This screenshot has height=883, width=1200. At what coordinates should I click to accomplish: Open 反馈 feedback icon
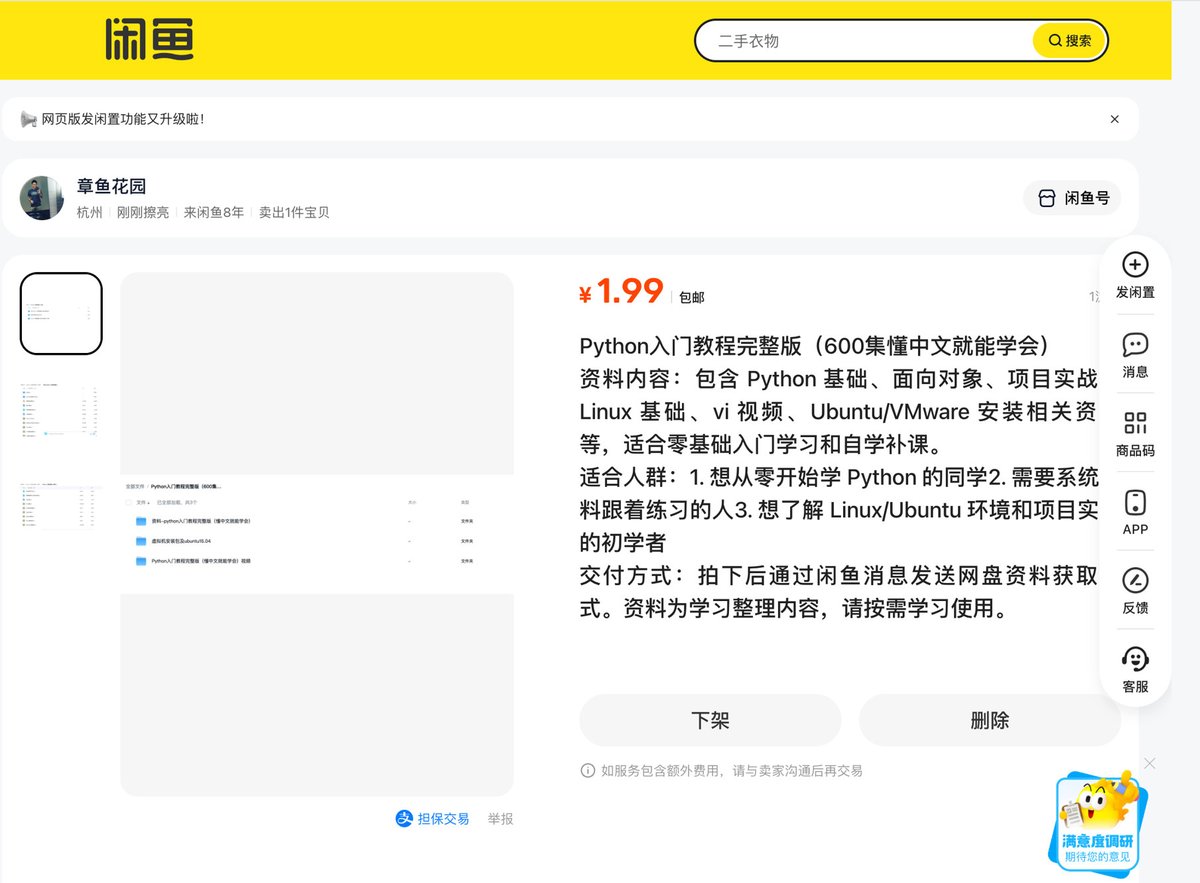1135,580
